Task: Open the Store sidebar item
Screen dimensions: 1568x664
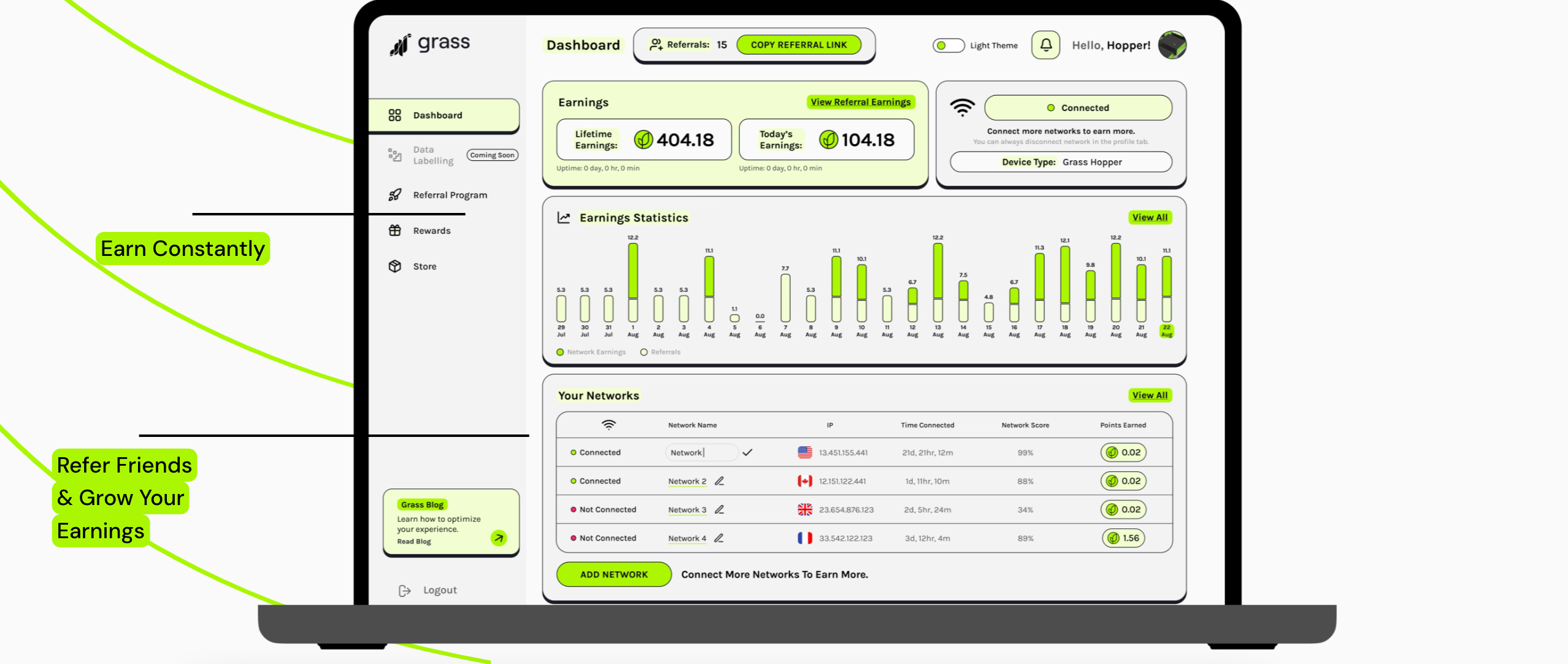Action: point(425,266)
